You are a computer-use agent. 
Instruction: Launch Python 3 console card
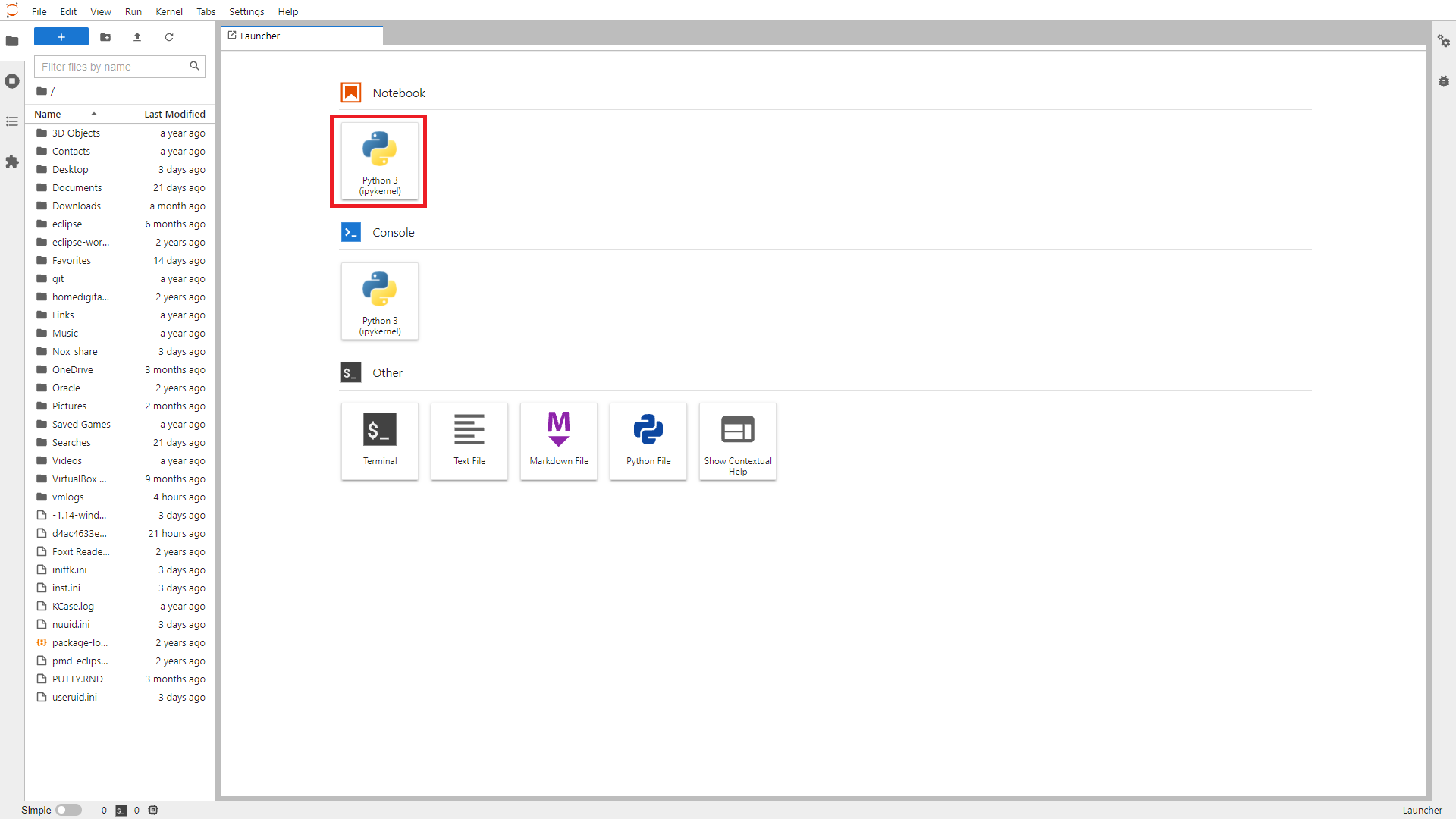click(x=379, y=301)
